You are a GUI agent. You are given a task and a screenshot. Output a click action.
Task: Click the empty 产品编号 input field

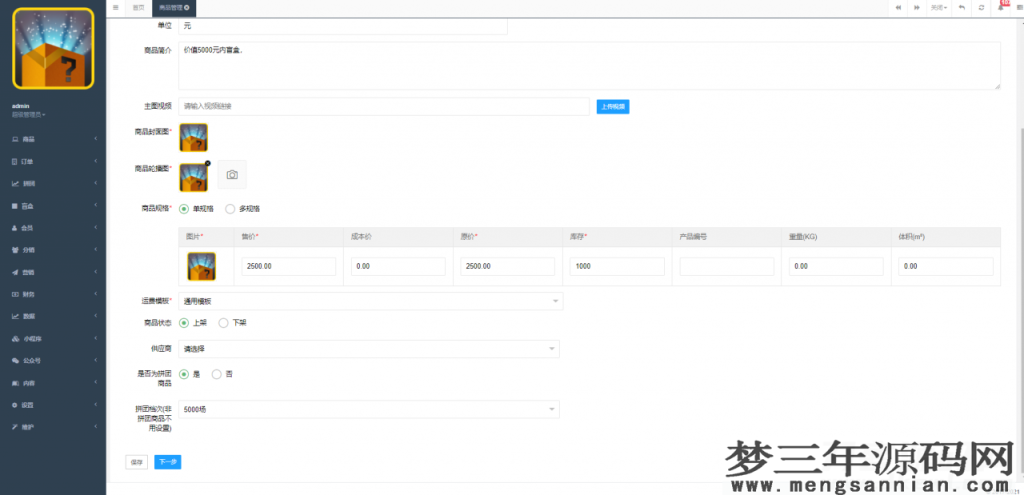(x=727, y=266)
